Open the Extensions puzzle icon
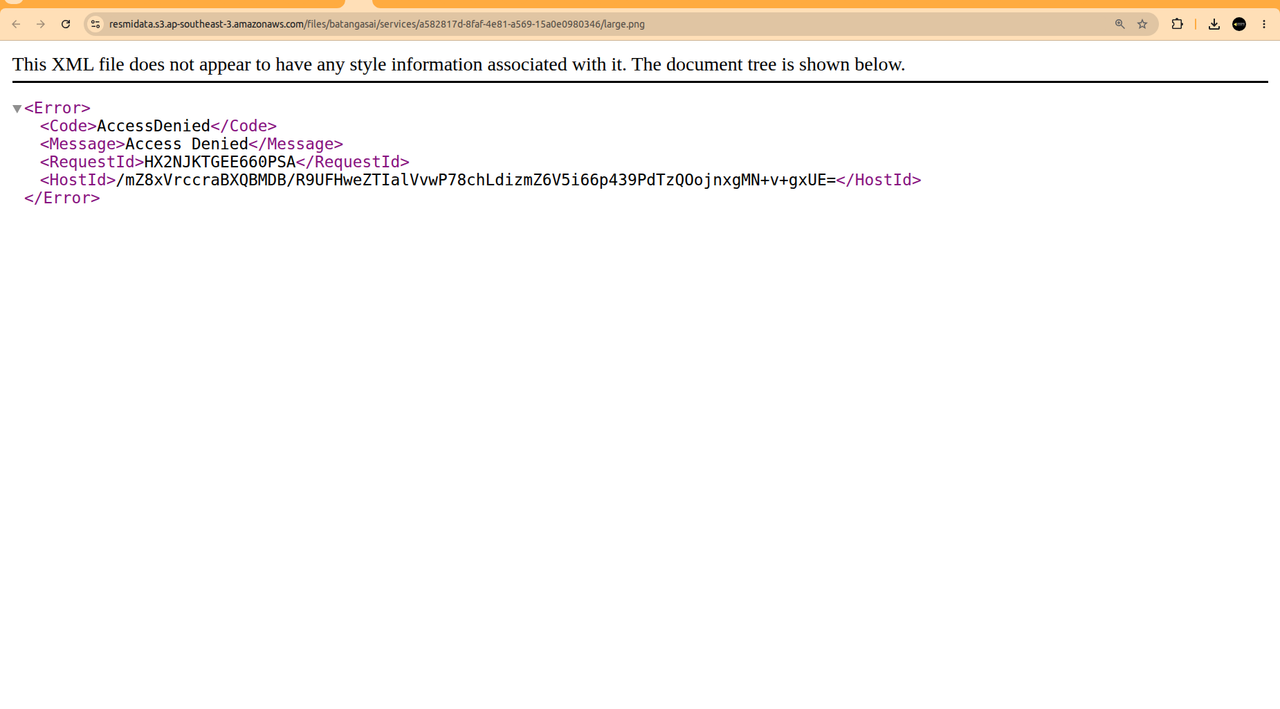The height and width of the screenshot is (709, 1280). [1177, 24]
